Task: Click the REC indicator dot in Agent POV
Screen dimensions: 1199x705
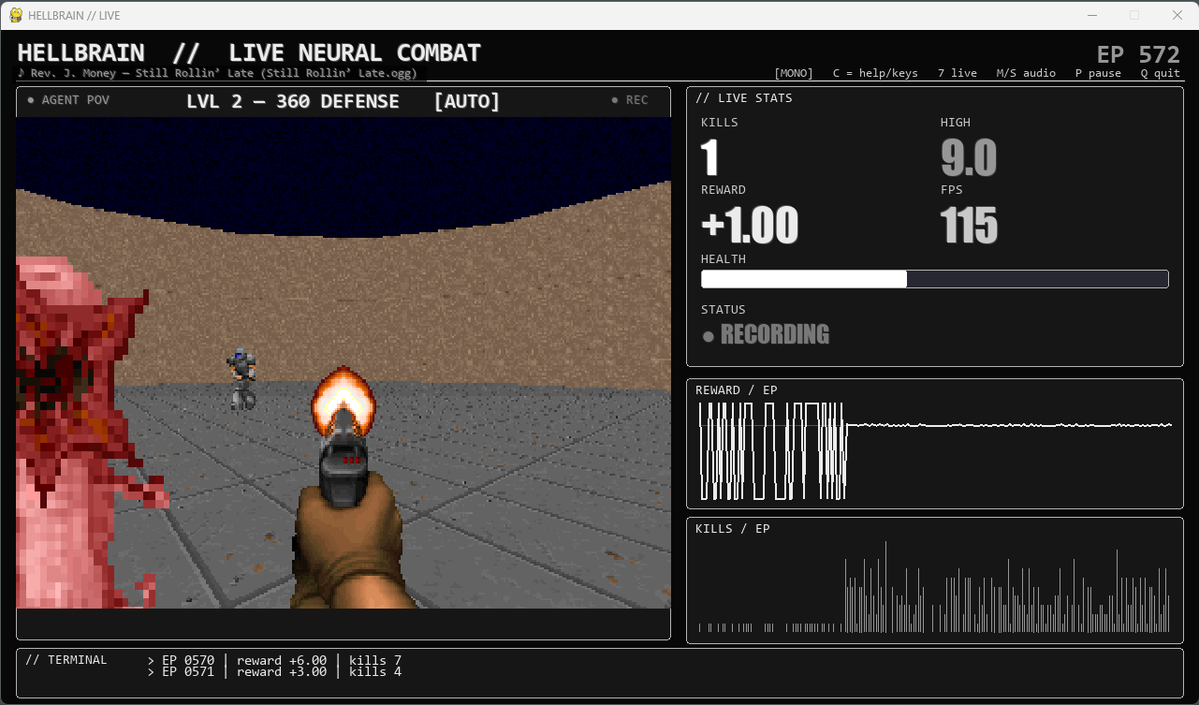Action: tap(615, 100)
